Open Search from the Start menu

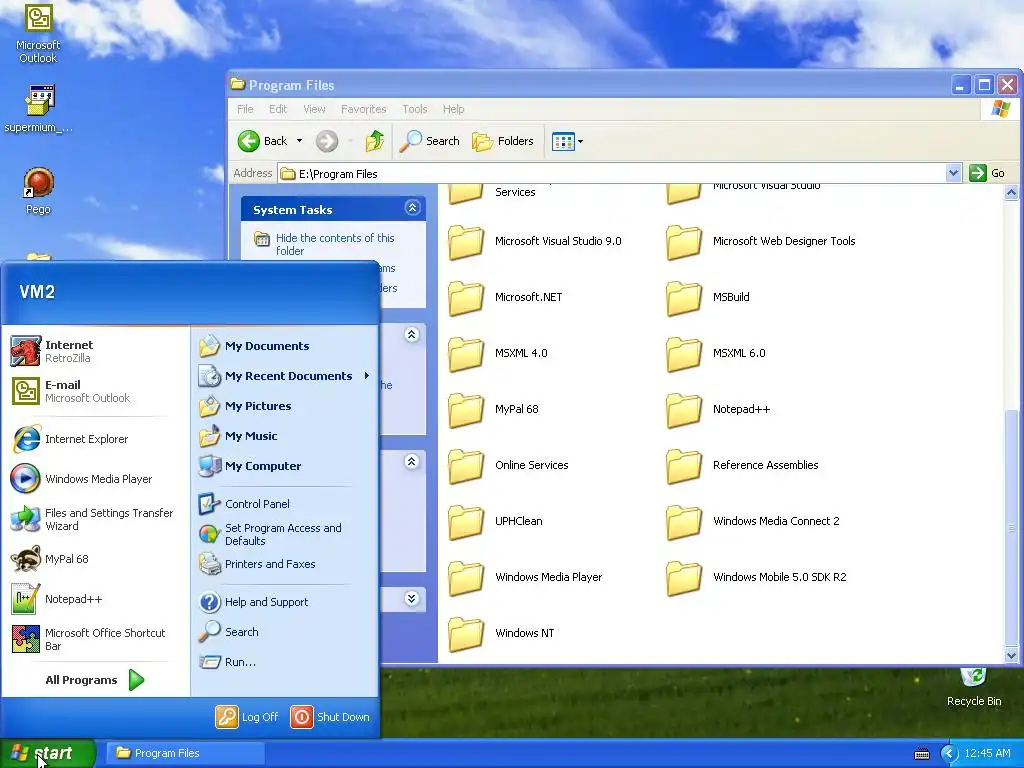tap(285, 632)
